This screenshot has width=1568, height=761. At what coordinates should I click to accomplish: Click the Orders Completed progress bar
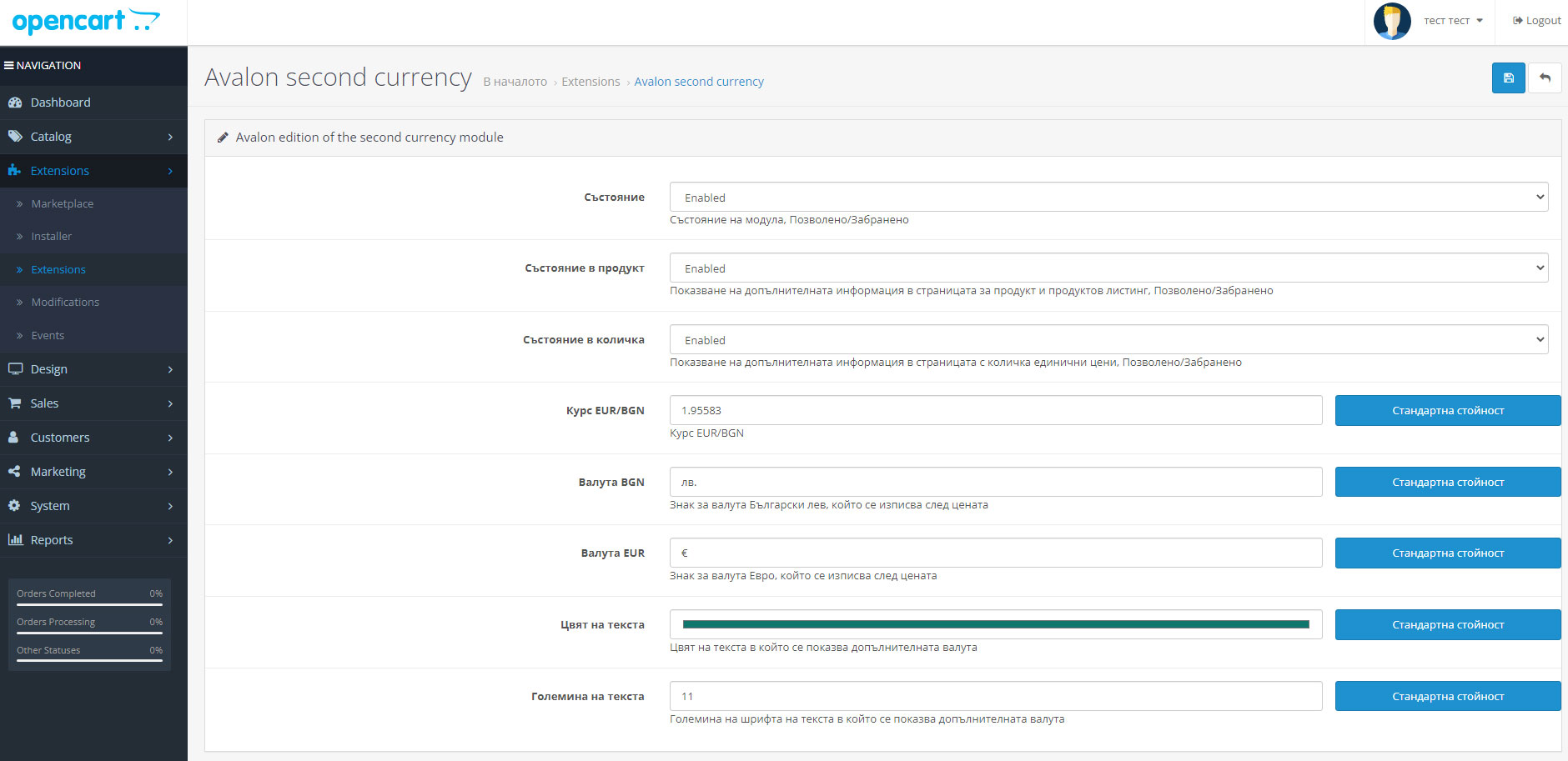pyautogui.click(x=89, y=604)
